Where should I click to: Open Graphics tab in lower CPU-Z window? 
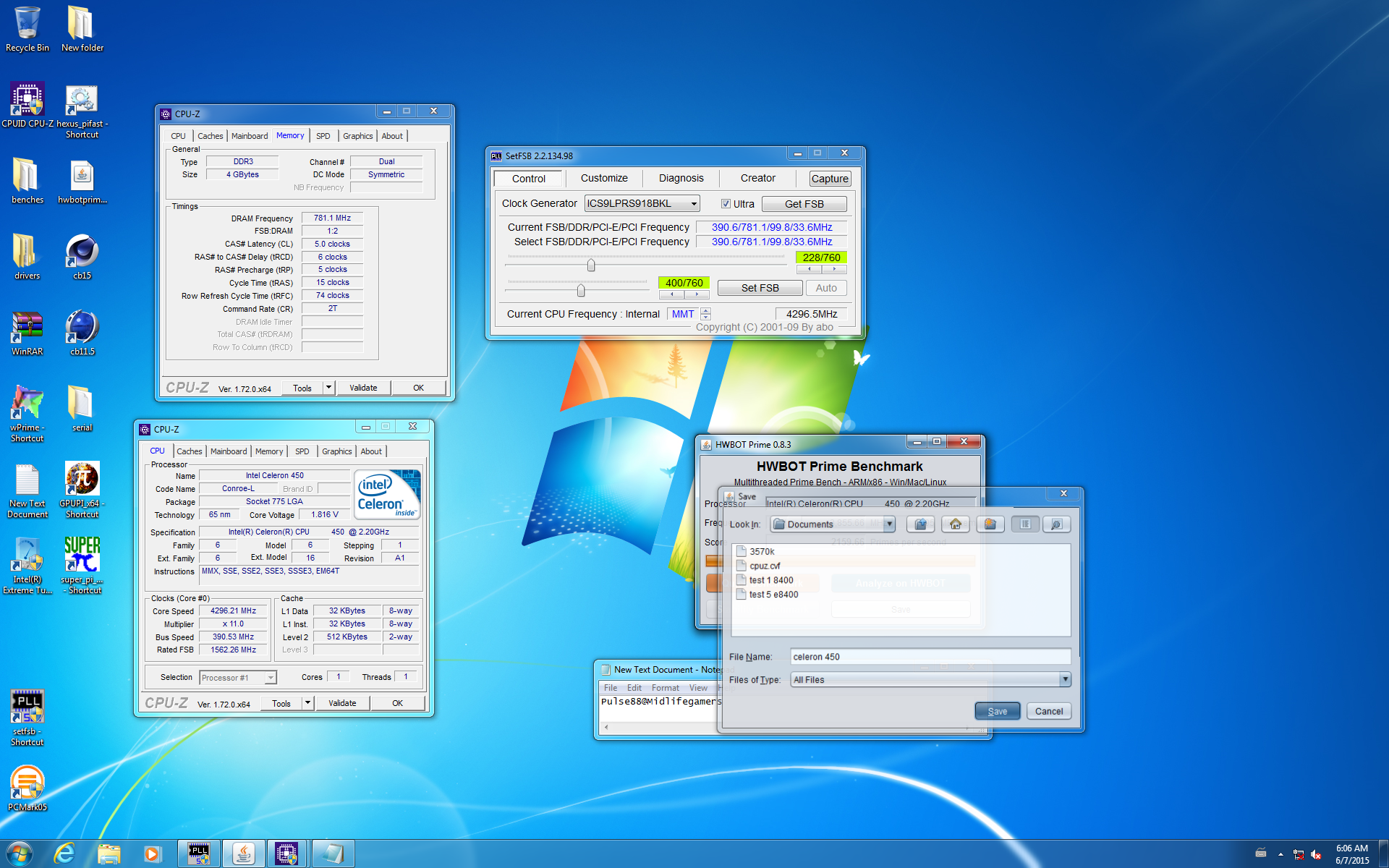[x=337, y=451]
